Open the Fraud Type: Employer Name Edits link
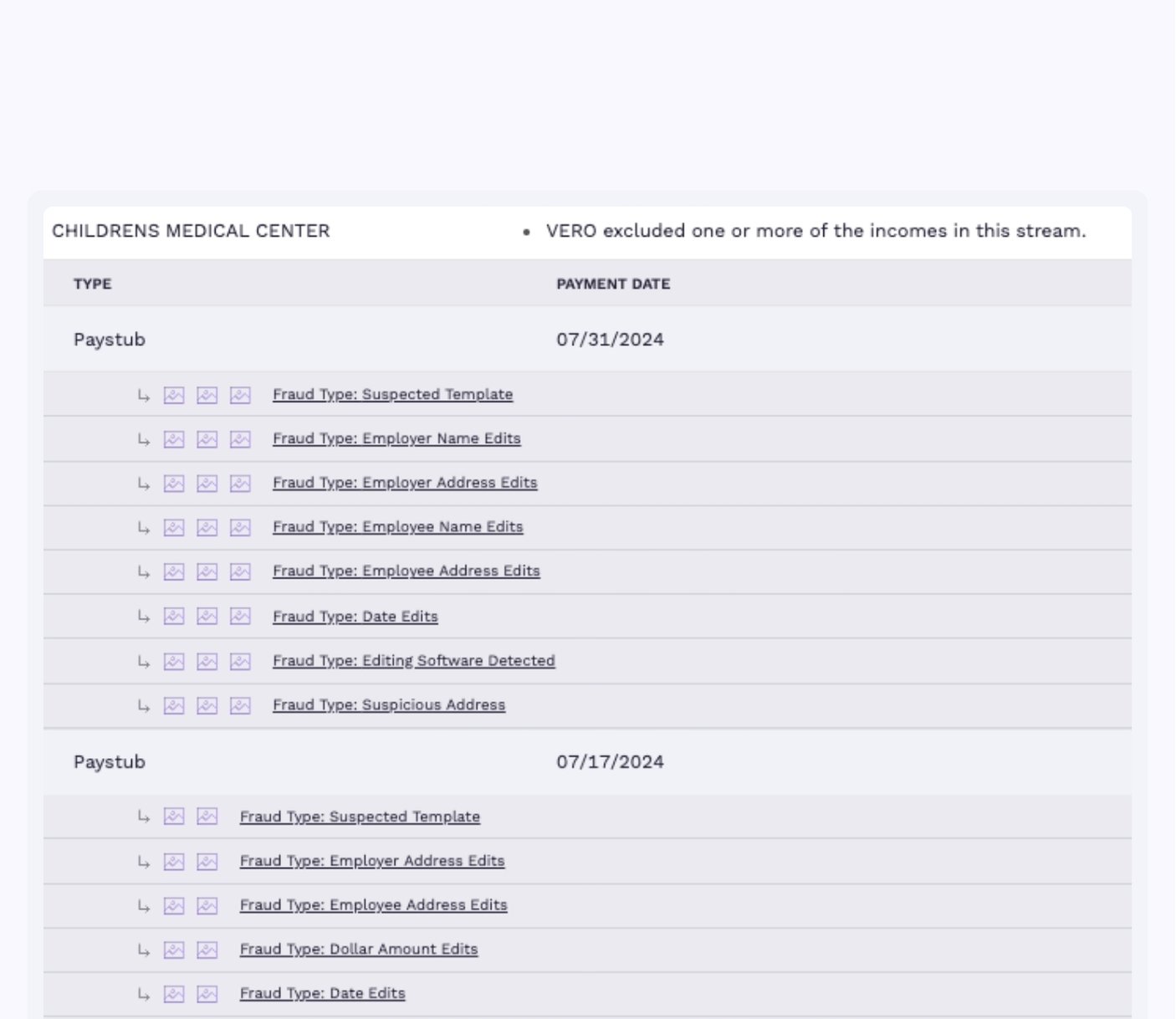The image size is (1176, 1019). coord(396,438)
